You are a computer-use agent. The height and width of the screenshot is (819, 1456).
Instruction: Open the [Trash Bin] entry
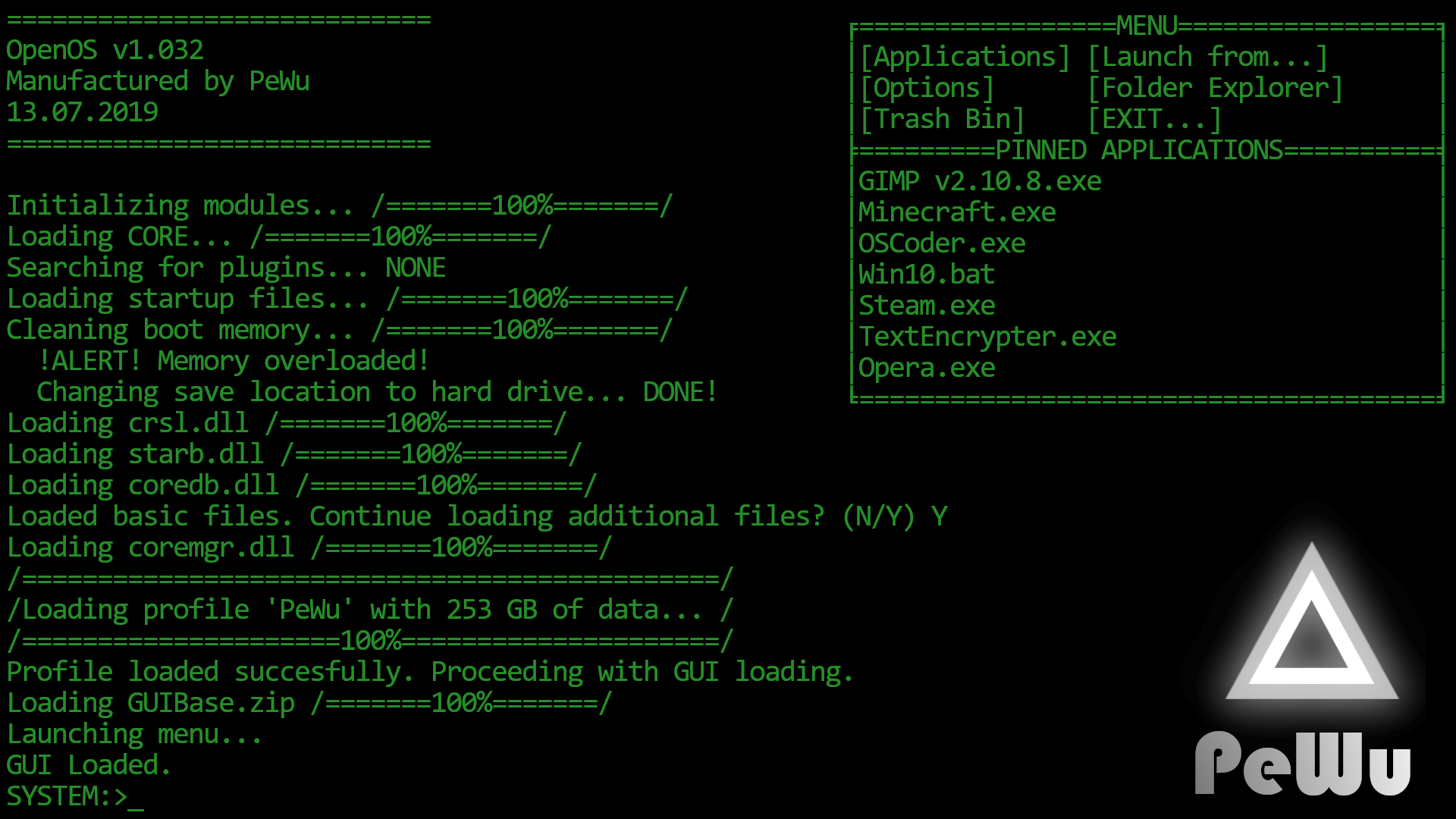942,119
